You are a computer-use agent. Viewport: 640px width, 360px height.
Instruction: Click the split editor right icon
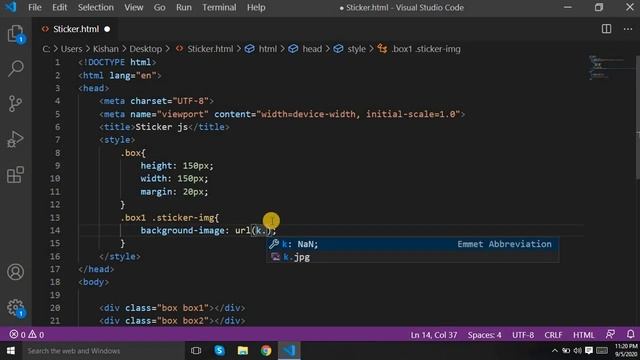(607, 29)
